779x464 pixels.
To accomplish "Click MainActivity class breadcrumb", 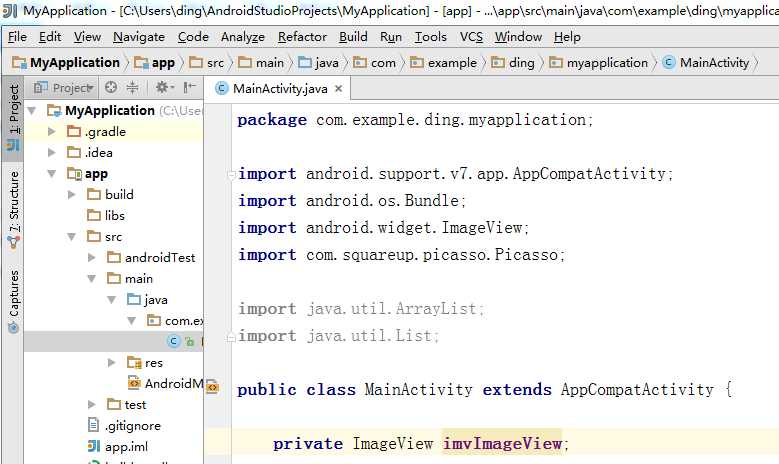I will coord(706,63).
